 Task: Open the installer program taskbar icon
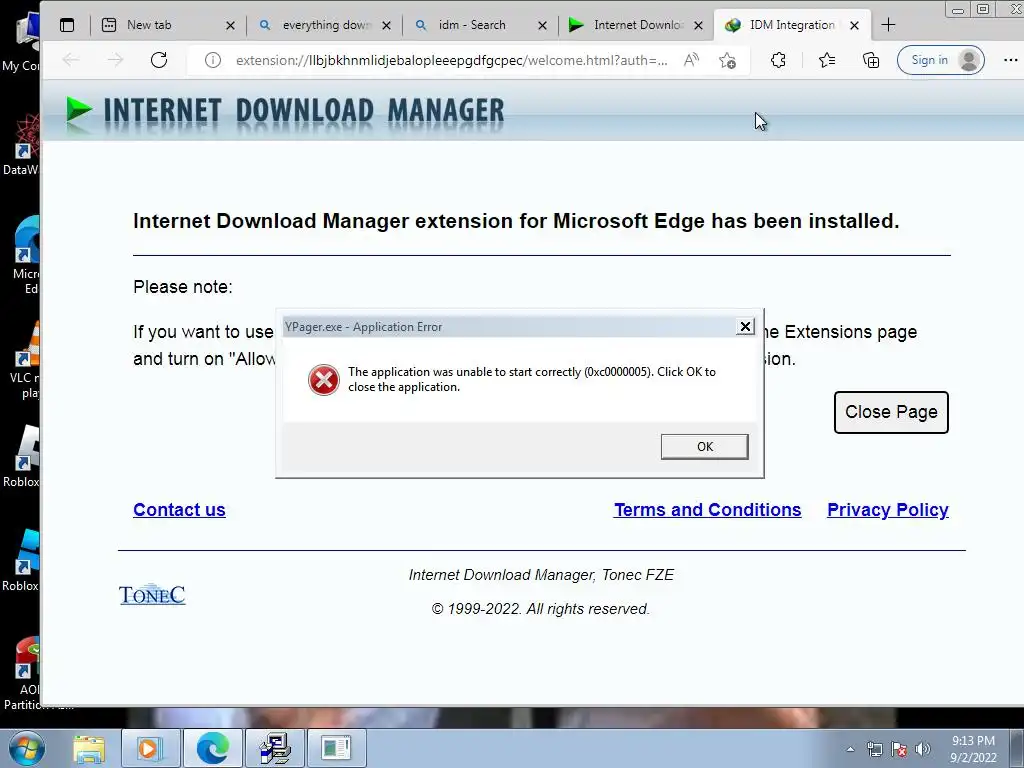coord(276,748)
